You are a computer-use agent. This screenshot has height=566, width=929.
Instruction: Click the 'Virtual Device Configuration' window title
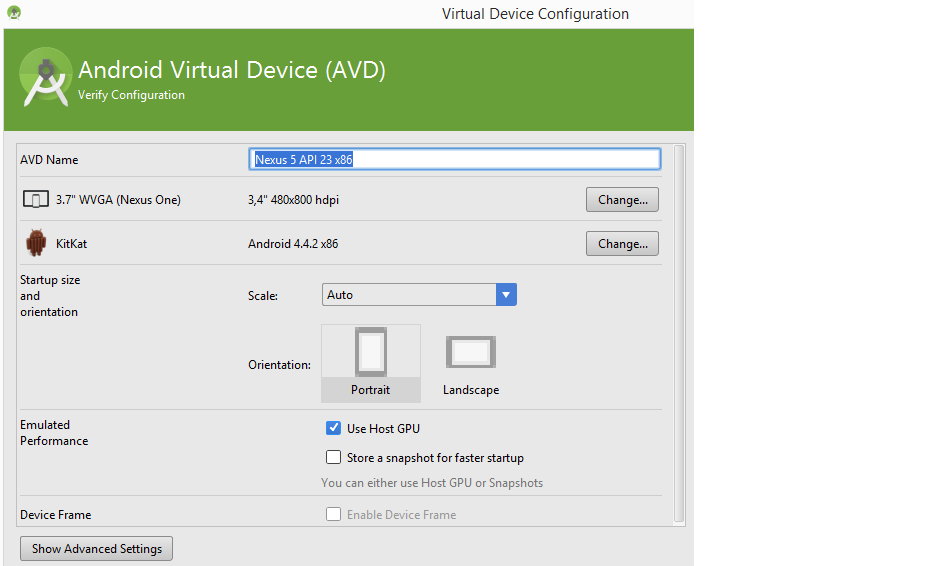(x=535, y=14)
